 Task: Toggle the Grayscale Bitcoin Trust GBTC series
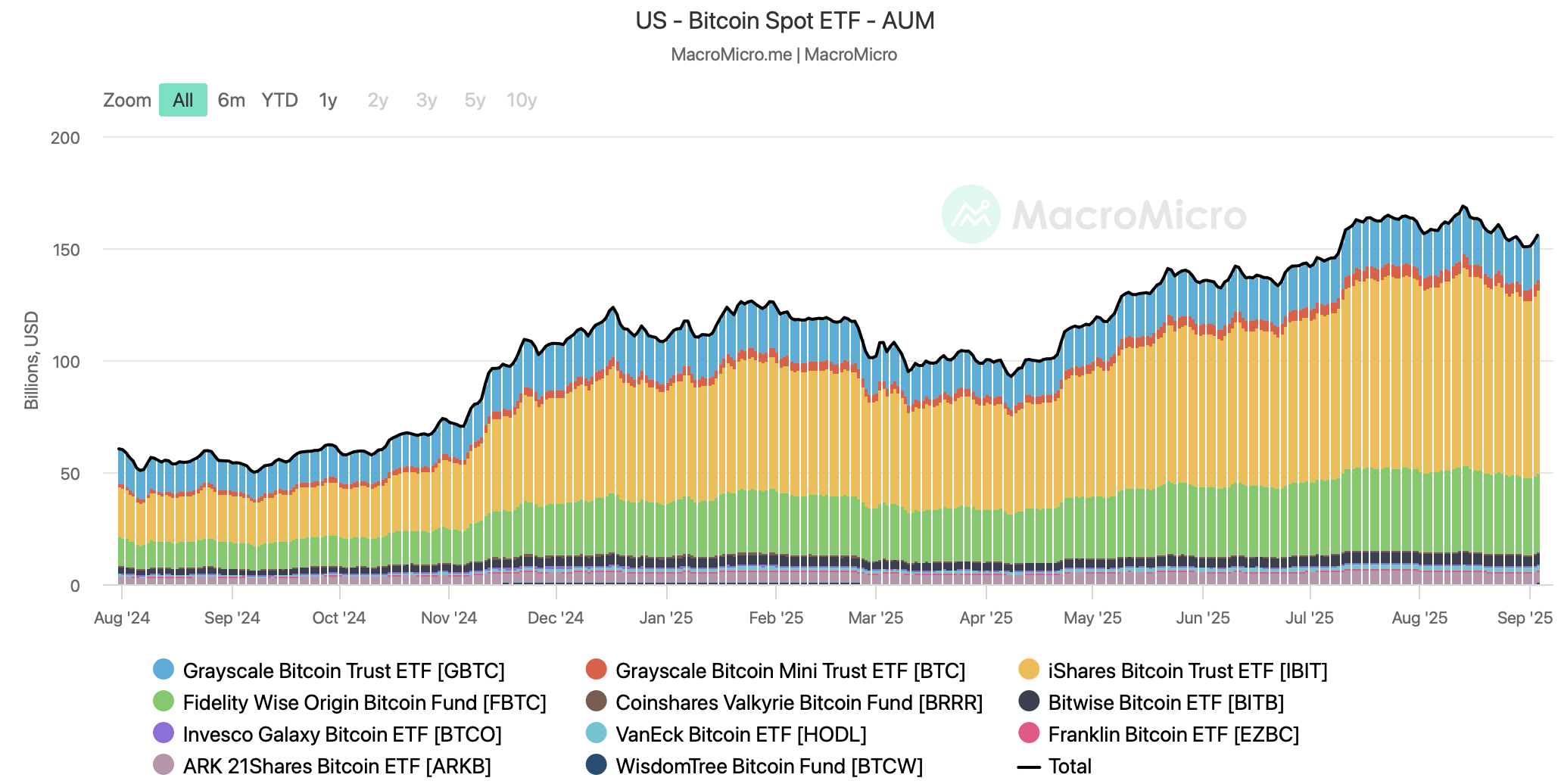pyautogui.click(x=343, y=670)
